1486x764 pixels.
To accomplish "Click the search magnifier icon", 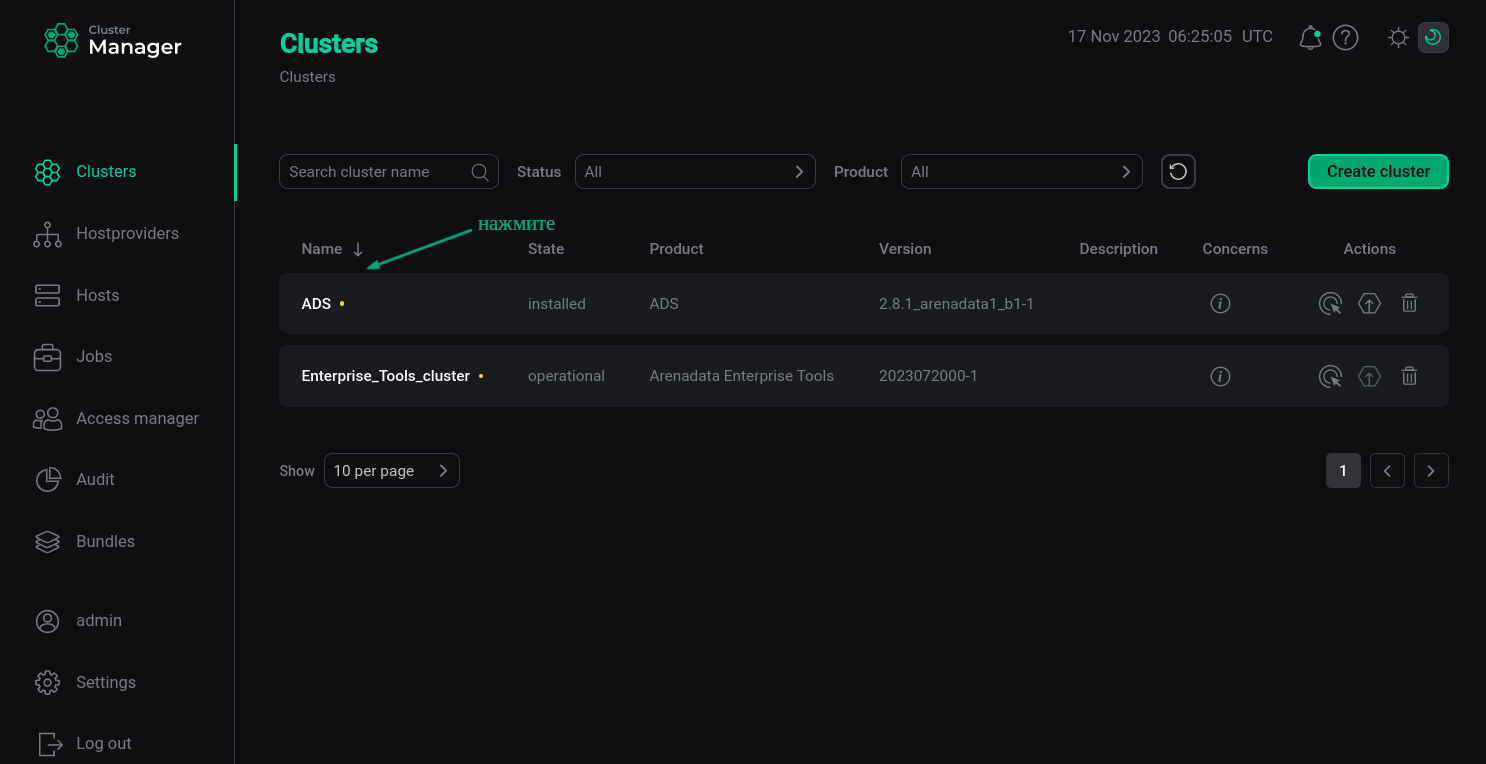I will (x=480, y=172).
